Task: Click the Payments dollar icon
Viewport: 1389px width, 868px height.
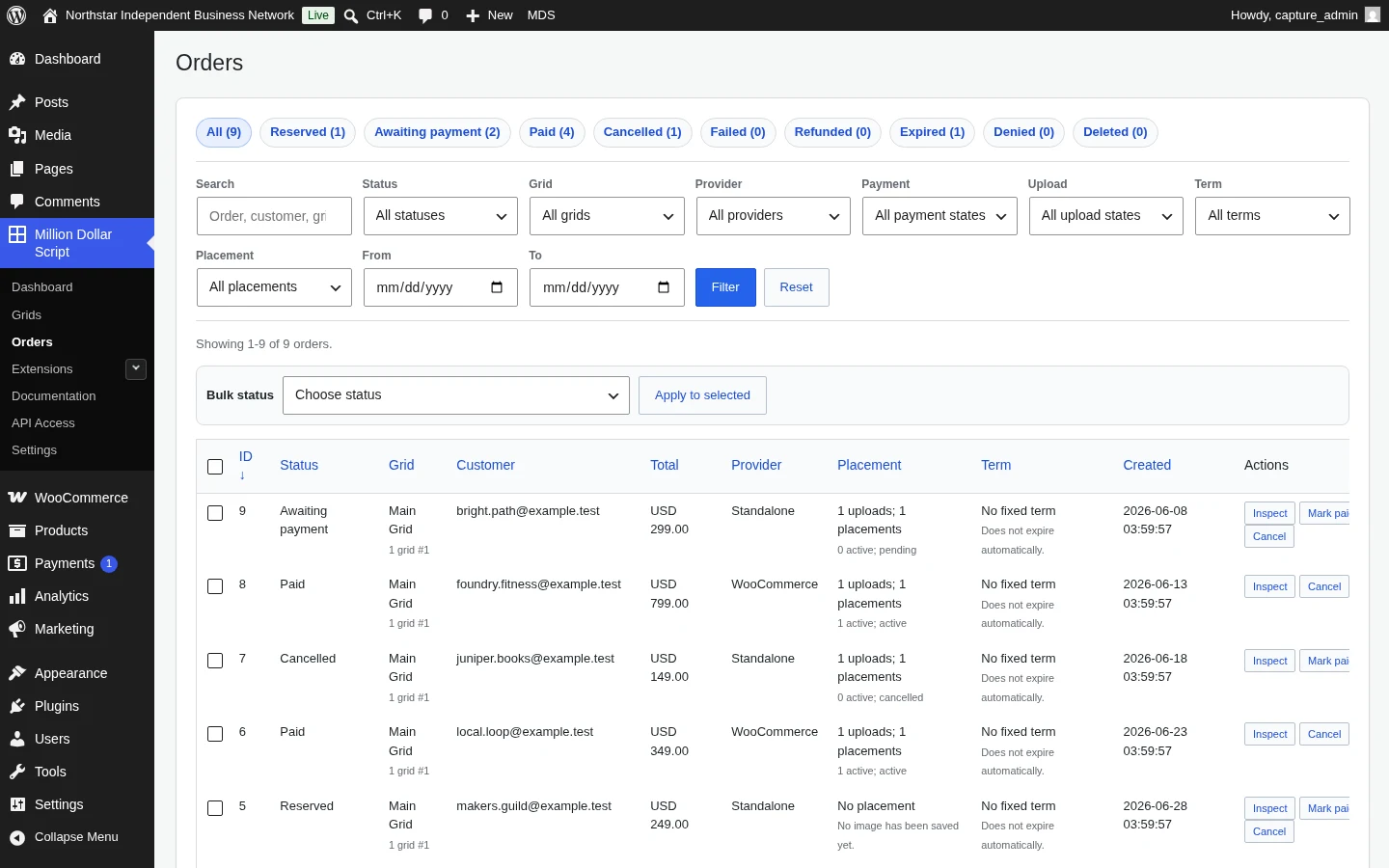Action: [17, 563]
